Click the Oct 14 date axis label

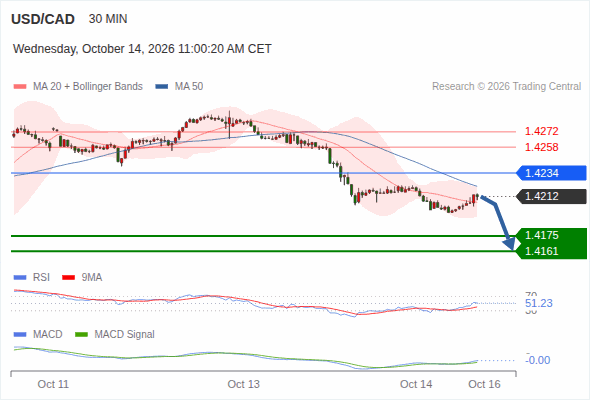416,384
